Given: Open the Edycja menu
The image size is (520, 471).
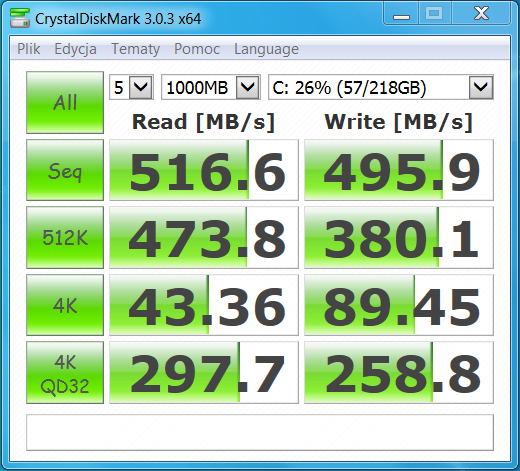Looking at the screenshot, I should tap(75, 49).
